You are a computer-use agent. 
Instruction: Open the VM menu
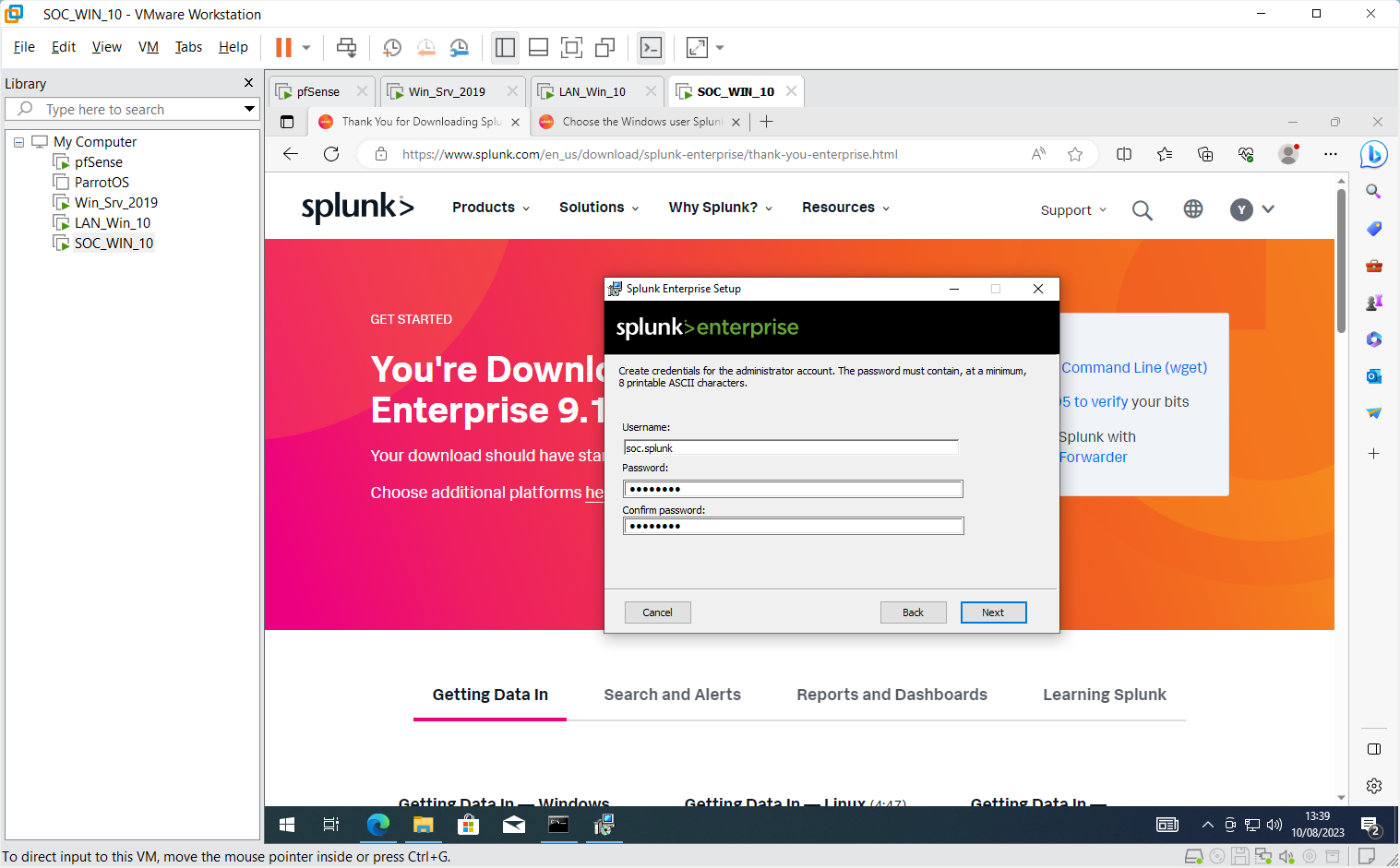point(149,47)
